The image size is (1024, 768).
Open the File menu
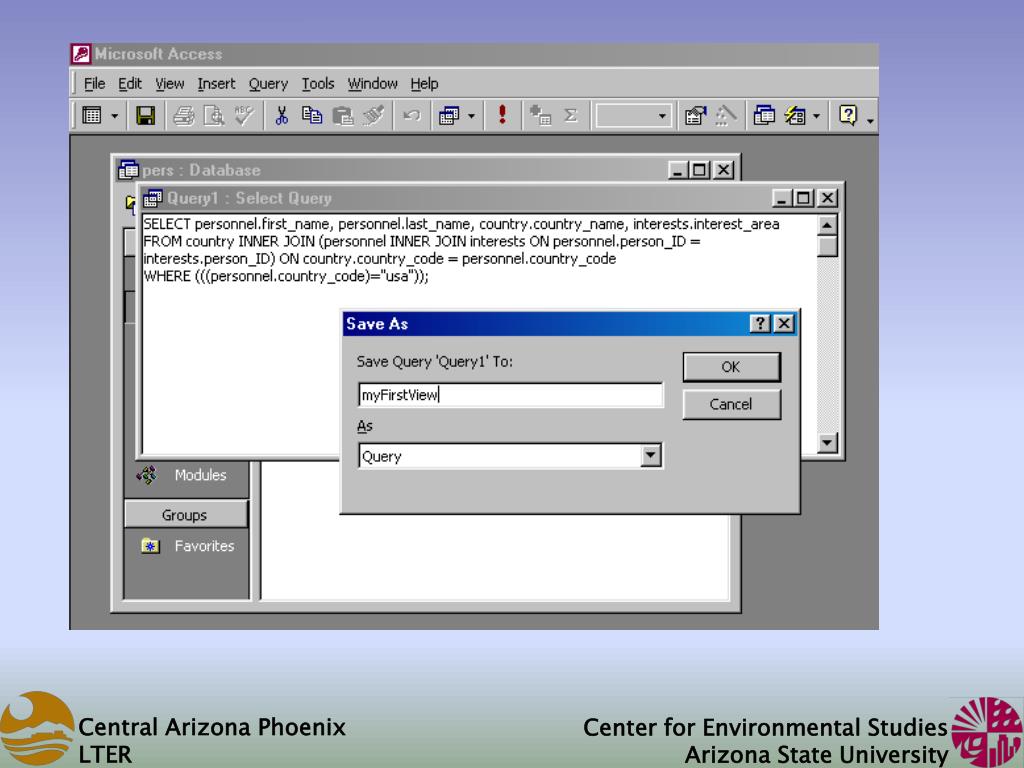click(x=94, y=84)
